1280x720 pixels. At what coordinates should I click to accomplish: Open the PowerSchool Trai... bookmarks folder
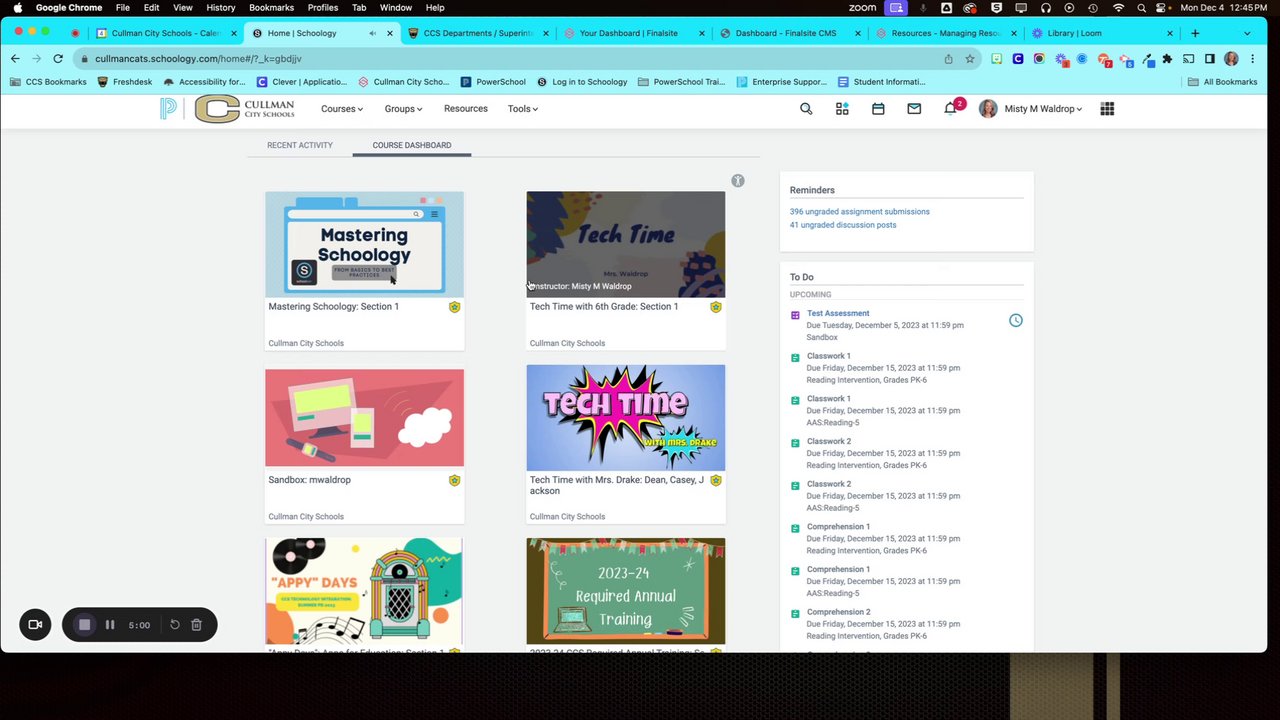coord(681,82)
